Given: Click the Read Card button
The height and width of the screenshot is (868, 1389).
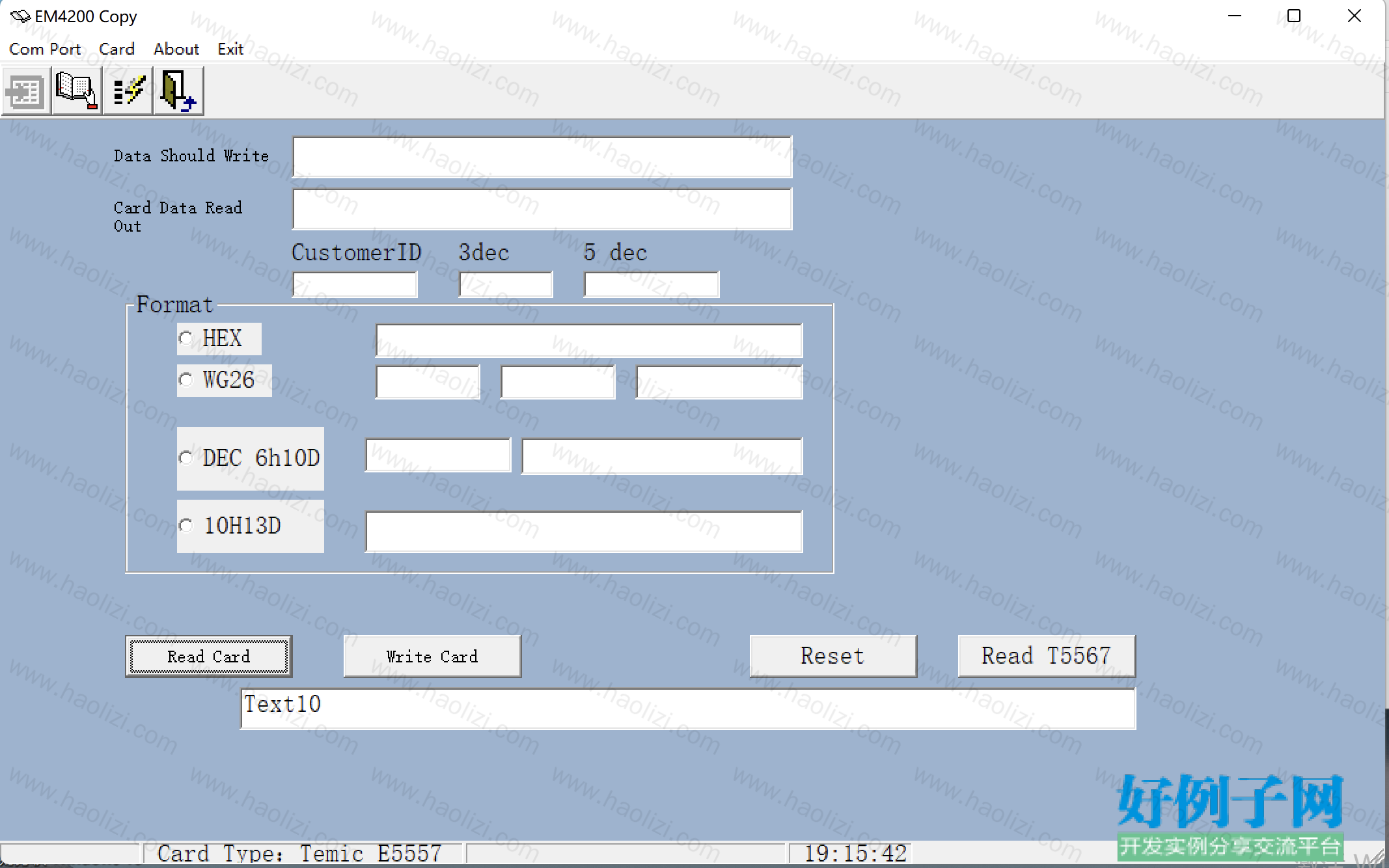Looking at the screenshot, I should pos(208,657).
